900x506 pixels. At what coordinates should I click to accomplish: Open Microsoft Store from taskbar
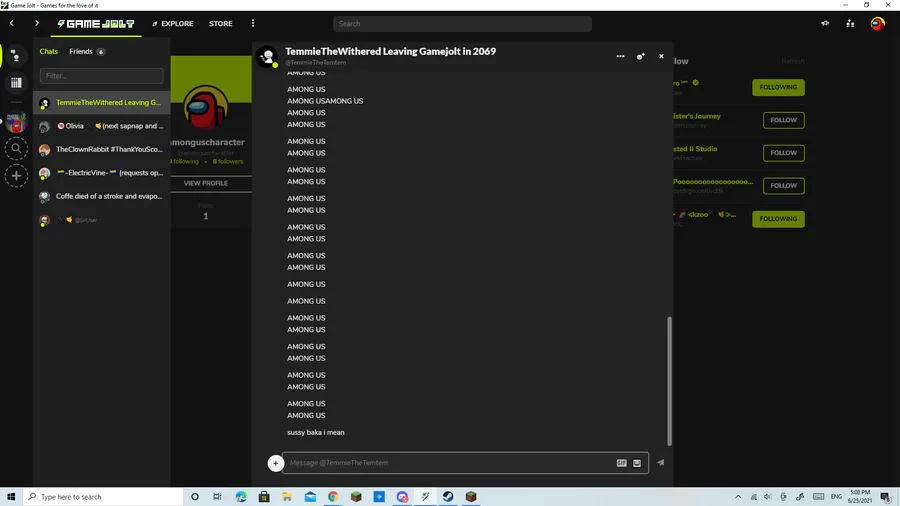(x=264, y=497)
